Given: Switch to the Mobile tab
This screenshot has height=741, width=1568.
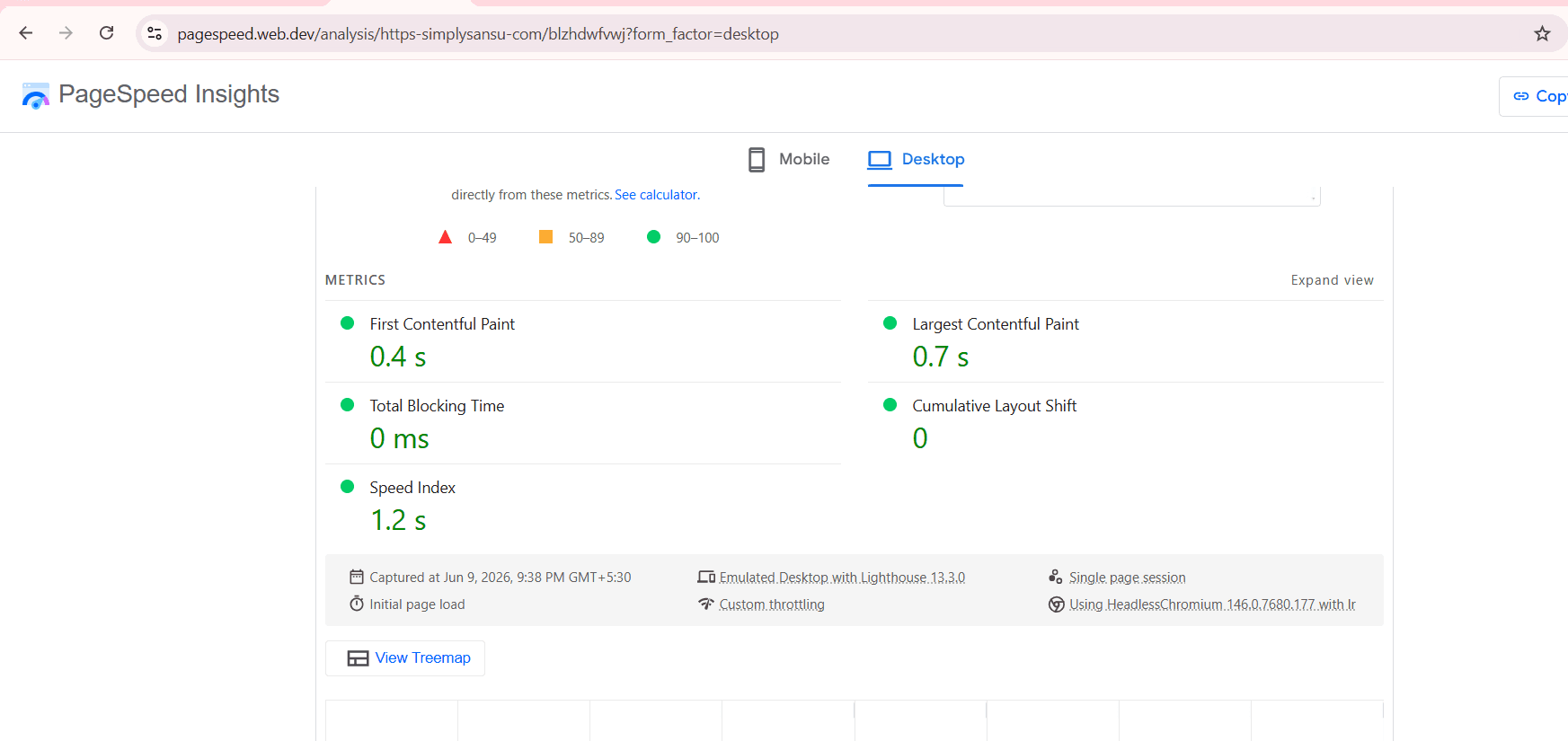Looking at the screenshot, I should (x=789, y=159).
